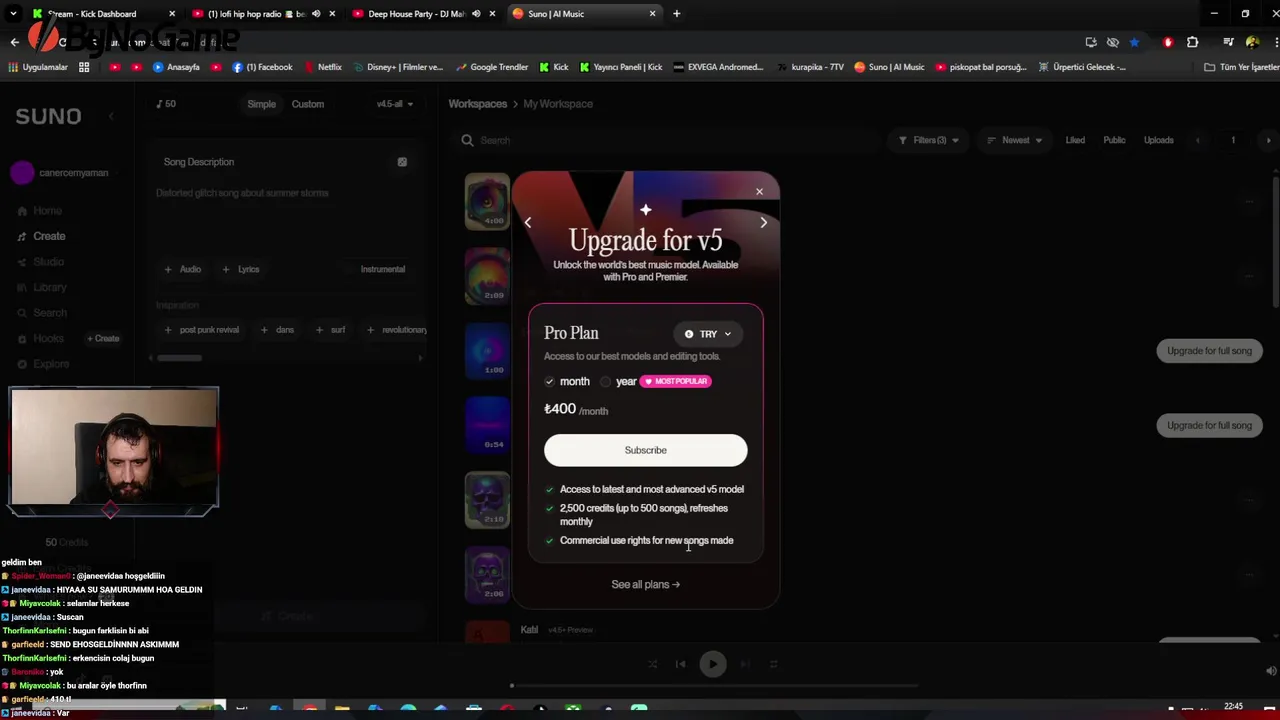Toggle the Uploads filter
This screenshot has width=1280, height=720.
pos(1158,140)
